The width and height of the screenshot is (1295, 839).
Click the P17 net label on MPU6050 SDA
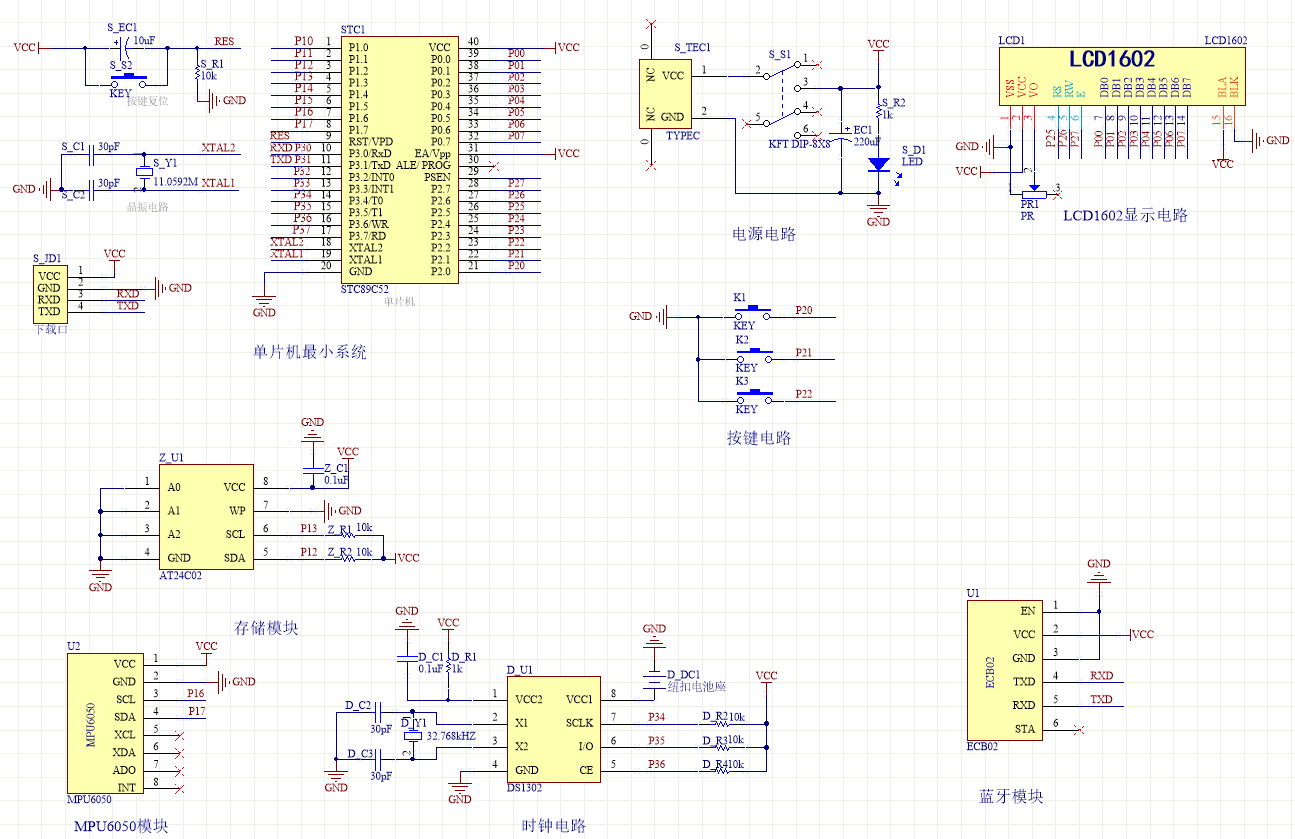[196, 711]
